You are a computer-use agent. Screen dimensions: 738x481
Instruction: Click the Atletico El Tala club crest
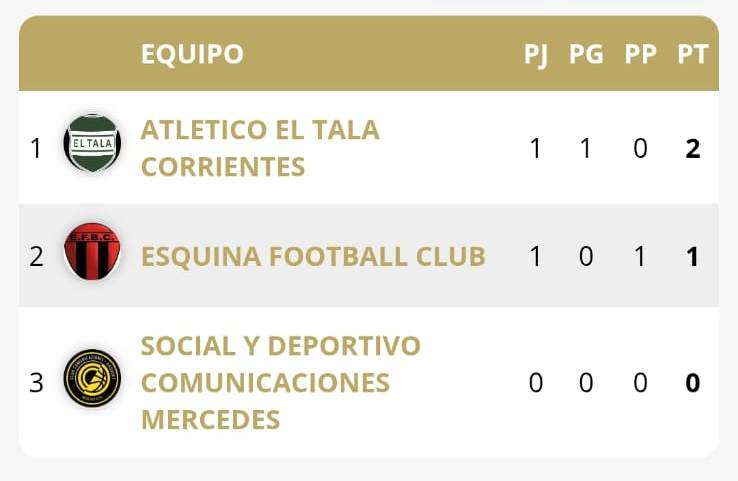92,143
